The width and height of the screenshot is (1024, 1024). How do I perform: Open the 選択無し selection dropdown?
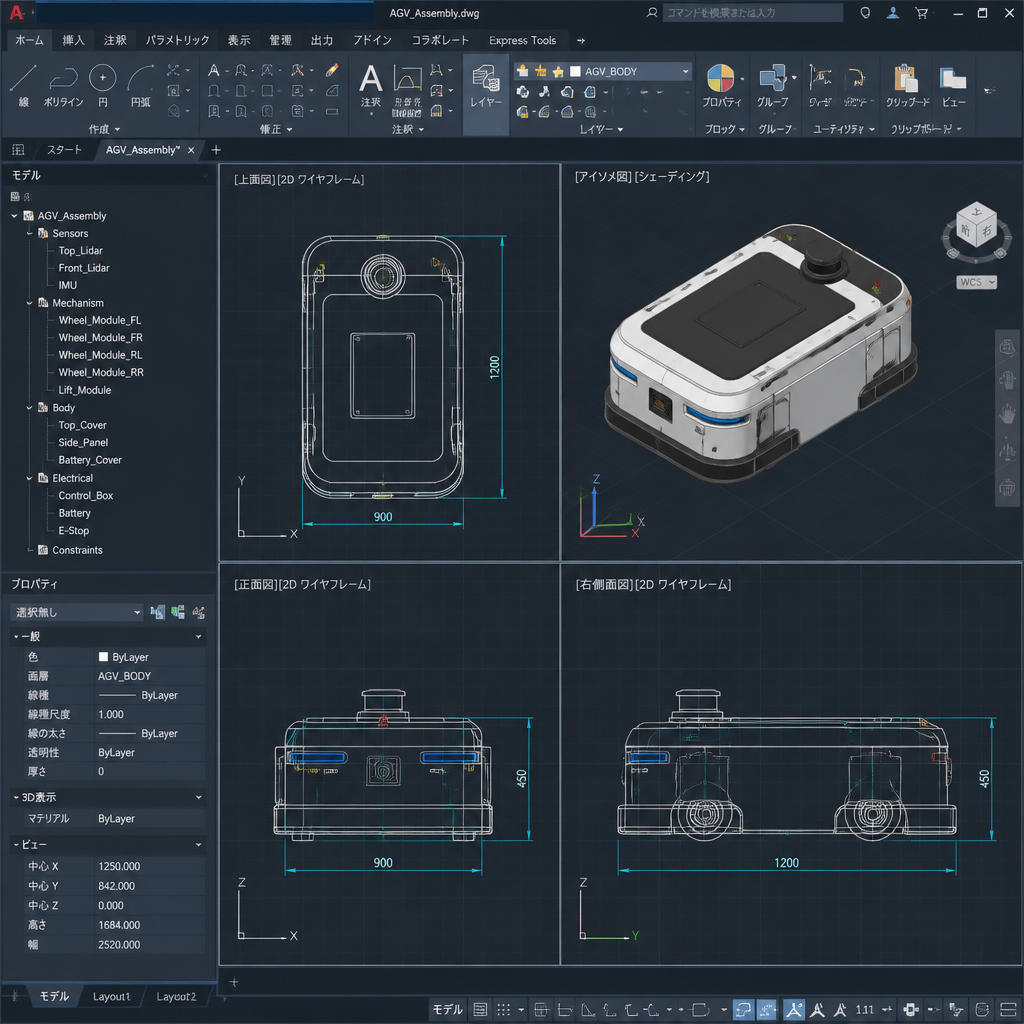click(77, 612)
